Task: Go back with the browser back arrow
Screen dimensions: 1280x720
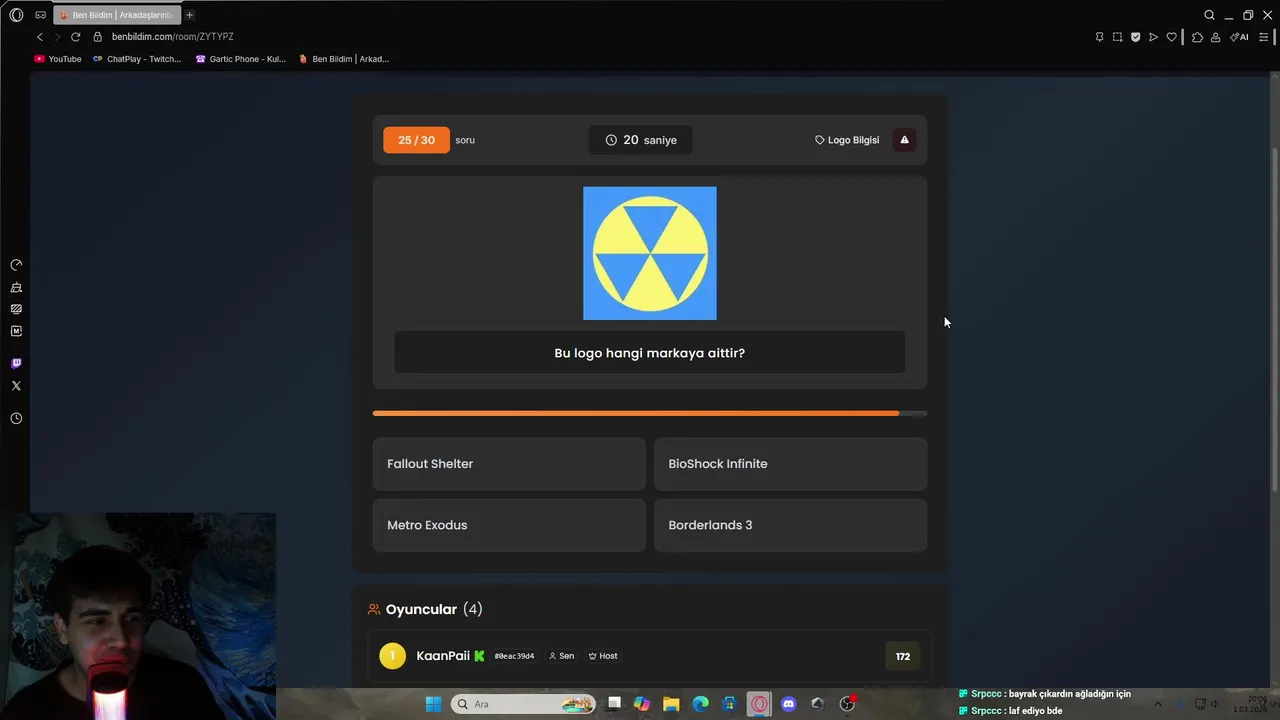Action: 40,37
